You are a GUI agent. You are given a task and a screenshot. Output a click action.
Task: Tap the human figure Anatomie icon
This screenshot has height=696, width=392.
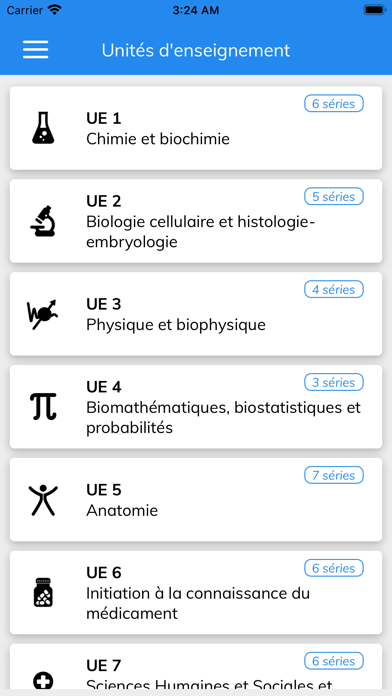pos(43,500)
